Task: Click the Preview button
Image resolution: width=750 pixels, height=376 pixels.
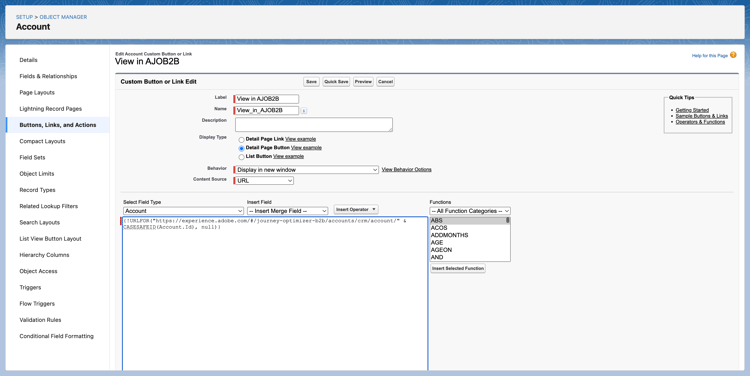Action: pos(363,82)
